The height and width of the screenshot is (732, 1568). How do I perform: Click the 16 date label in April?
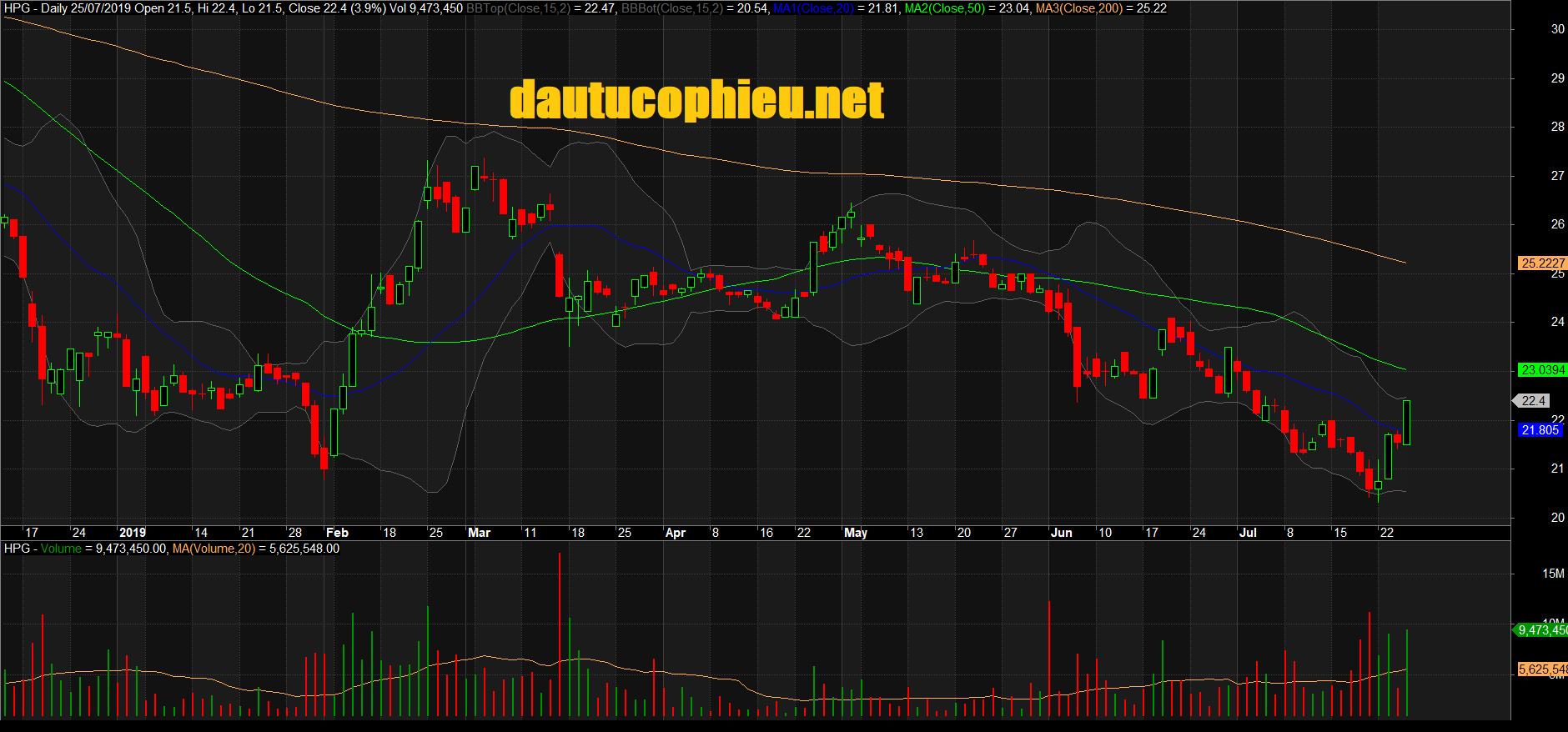pyautogui.click(x=766, y=533)
